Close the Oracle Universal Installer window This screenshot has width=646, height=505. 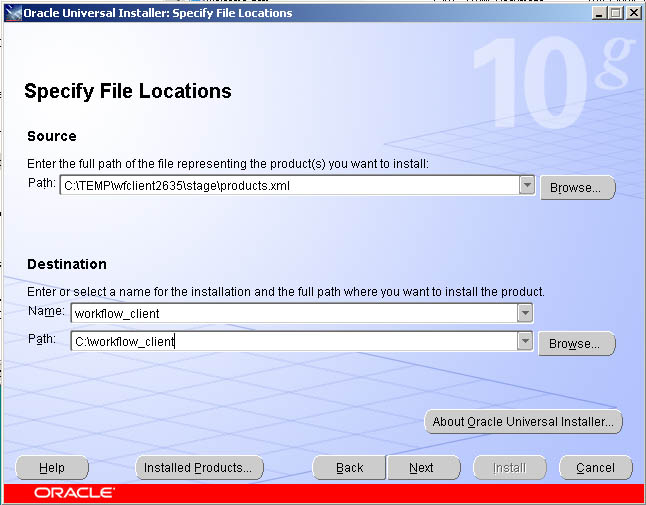[633, 13]
